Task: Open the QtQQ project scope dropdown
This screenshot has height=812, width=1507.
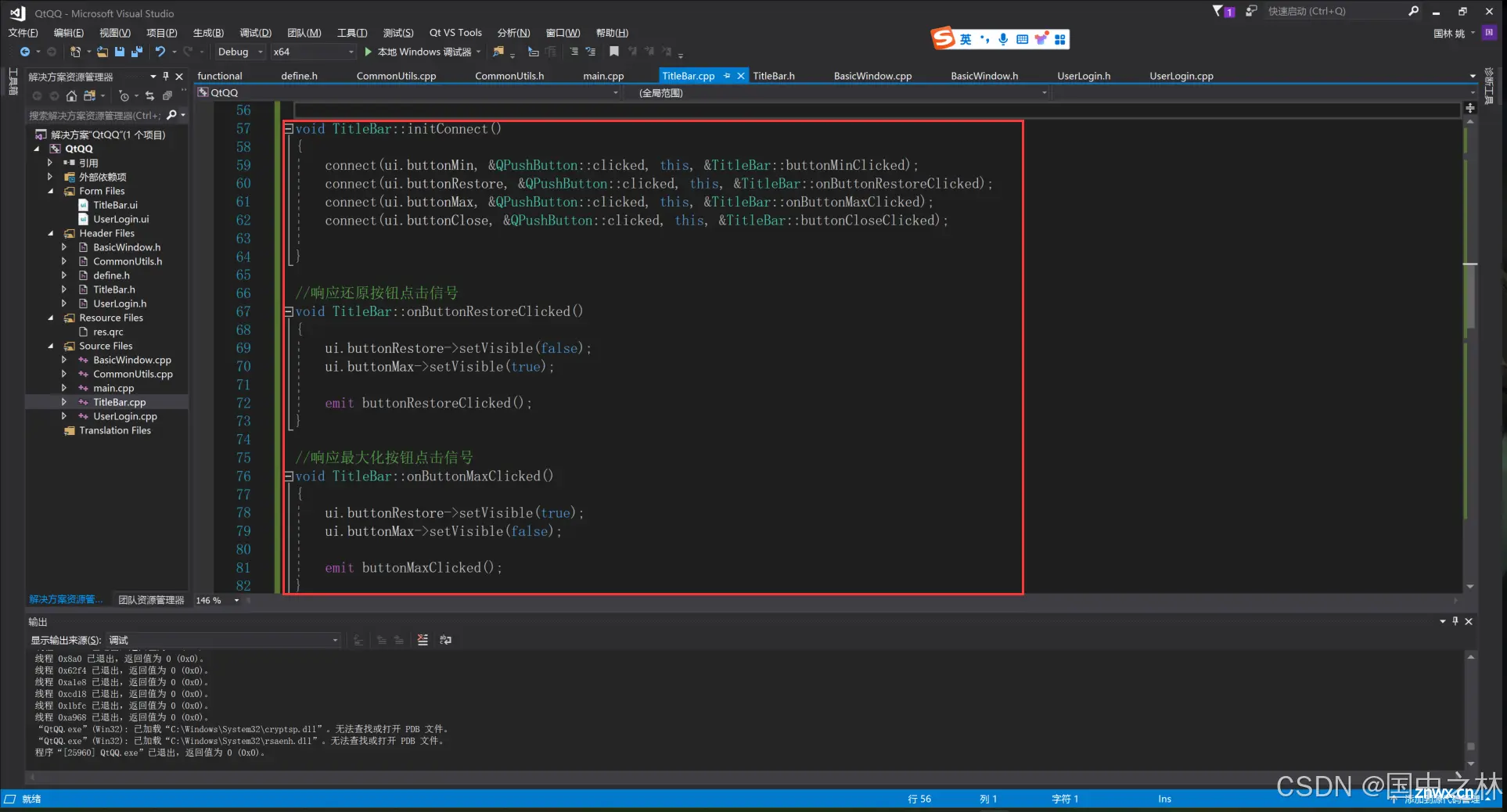Action: (x=408, y=92)
